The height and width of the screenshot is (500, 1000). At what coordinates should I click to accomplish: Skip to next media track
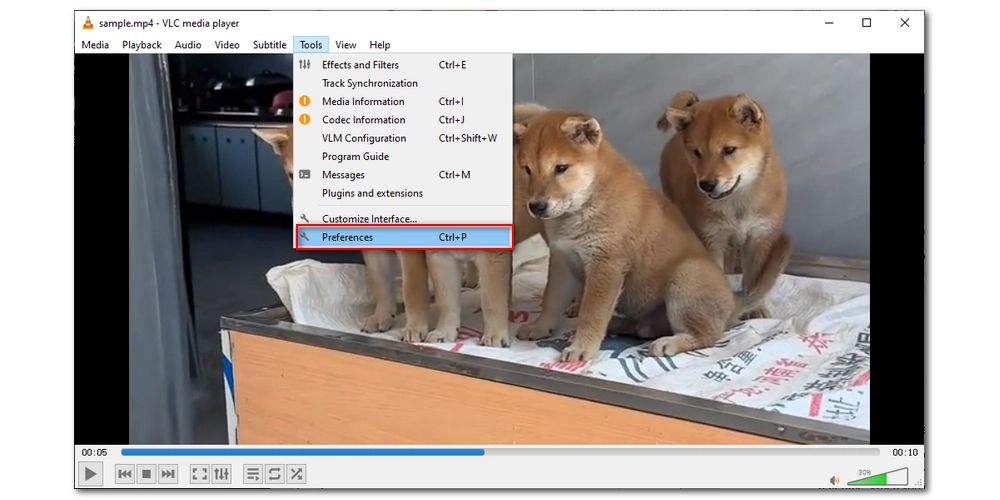(x=168, y=474)
